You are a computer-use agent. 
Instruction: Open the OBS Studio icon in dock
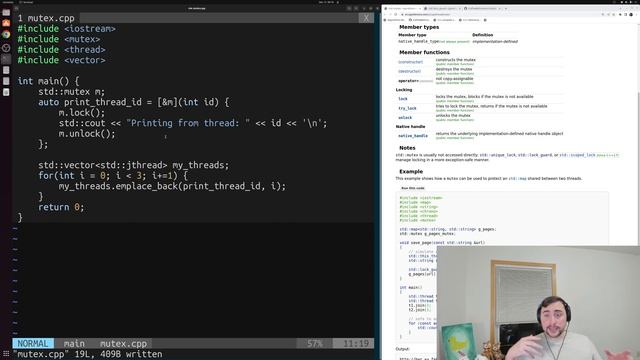[x=6, y=47]
